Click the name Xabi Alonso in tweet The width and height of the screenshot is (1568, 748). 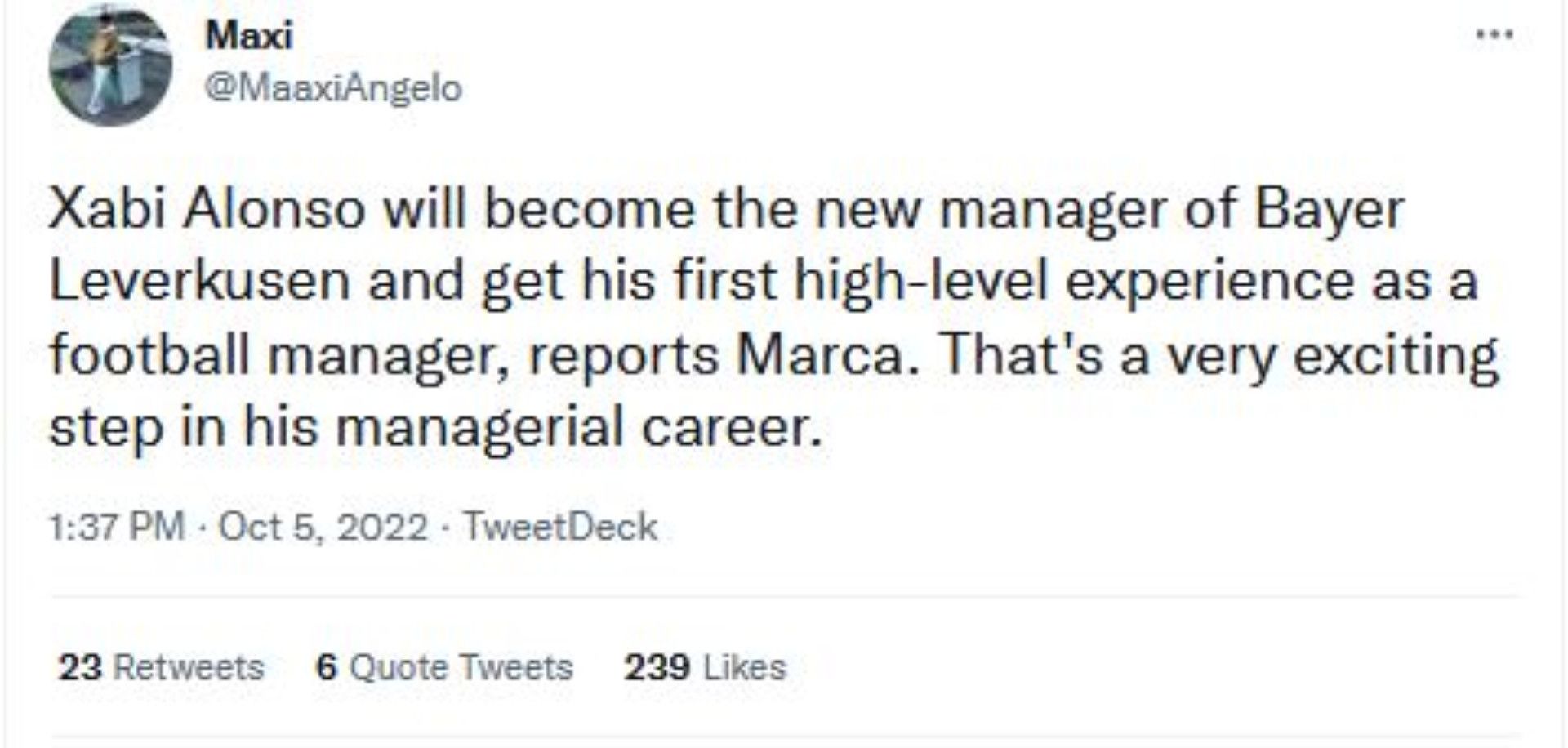click(x=207, y=209)
